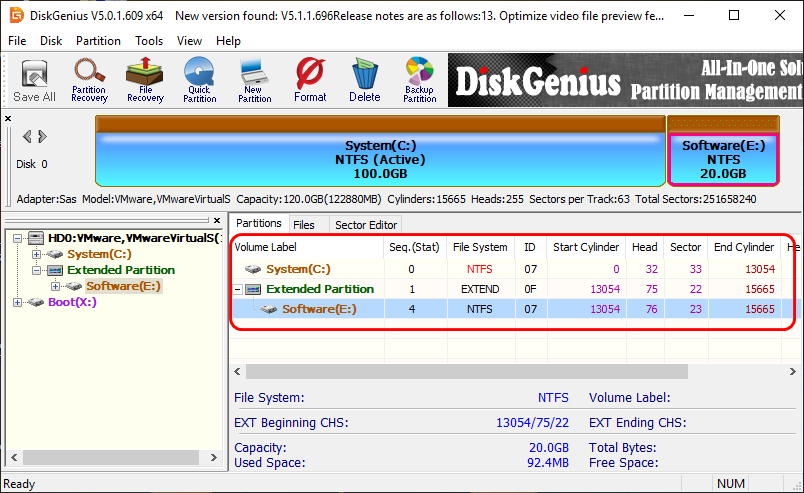Select the Extended Partition row label in the table

320,289
